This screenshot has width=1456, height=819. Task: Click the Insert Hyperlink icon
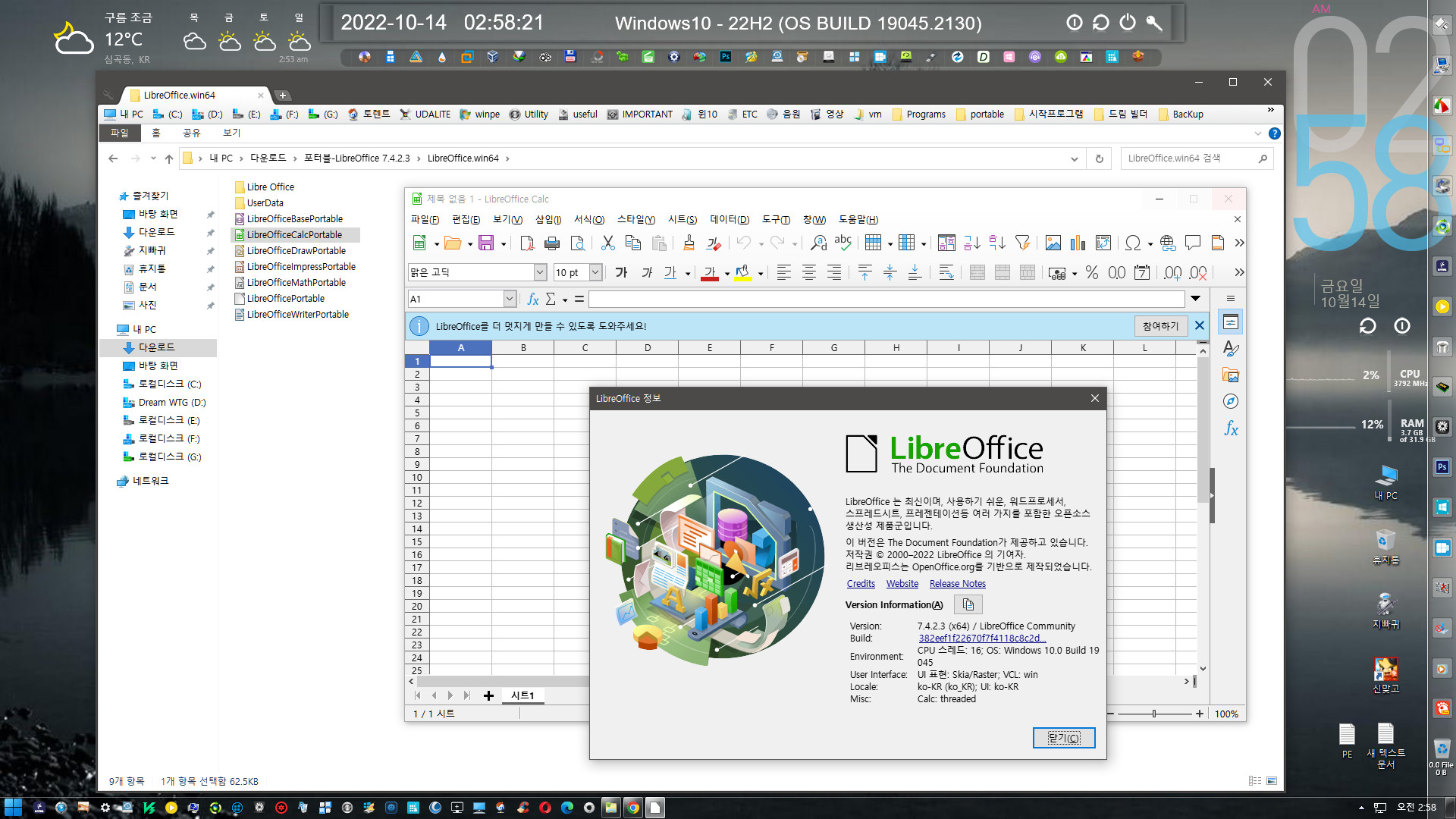1168,243
